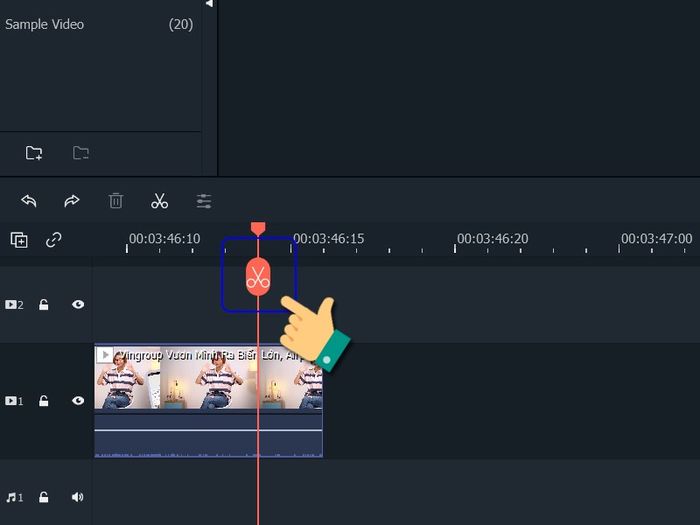Click the Delete folder icon
This screenshot has width=700, height=525.
pyautogui.click(x=81, y=153)
